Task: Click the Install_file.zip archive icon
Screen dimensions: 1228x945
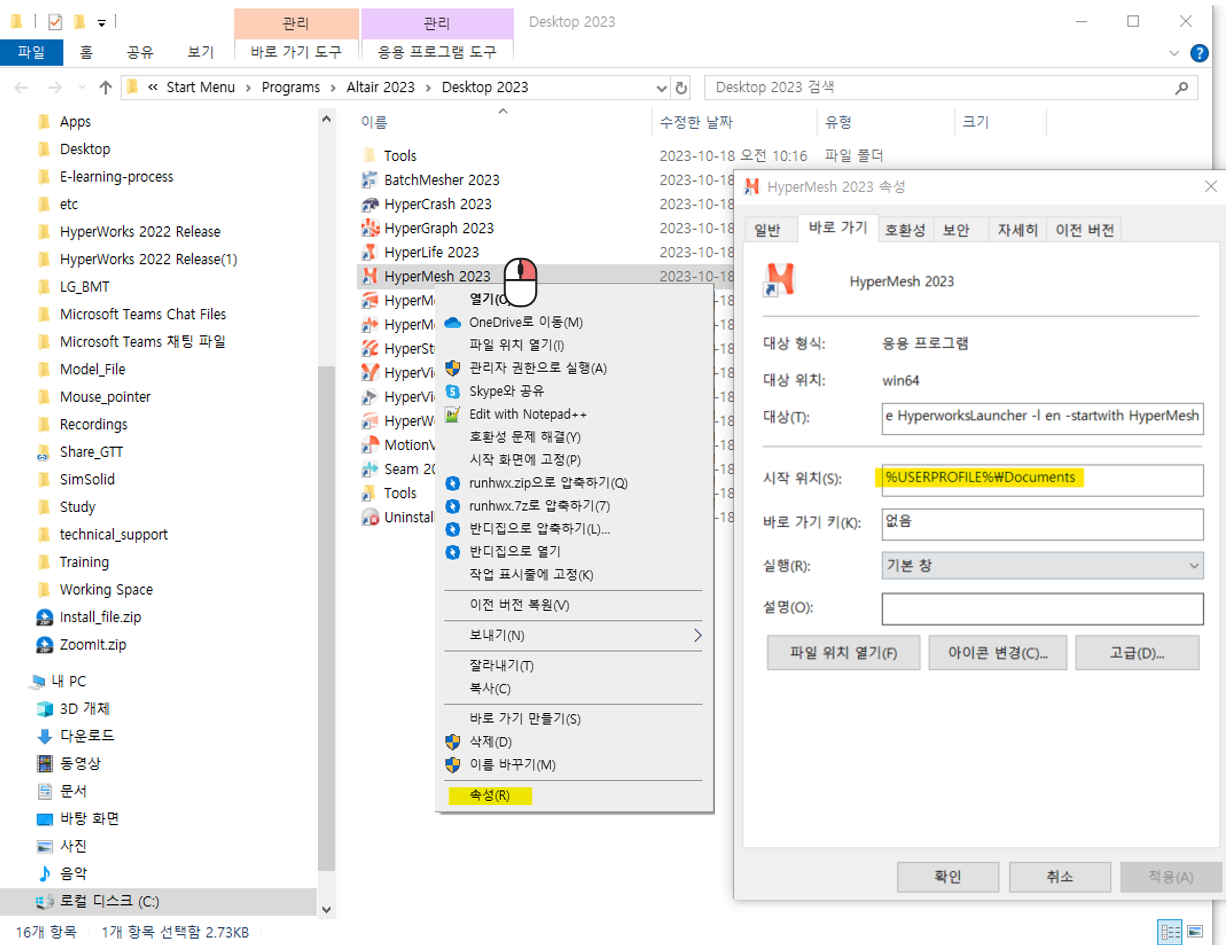Action: coord(44,617)
